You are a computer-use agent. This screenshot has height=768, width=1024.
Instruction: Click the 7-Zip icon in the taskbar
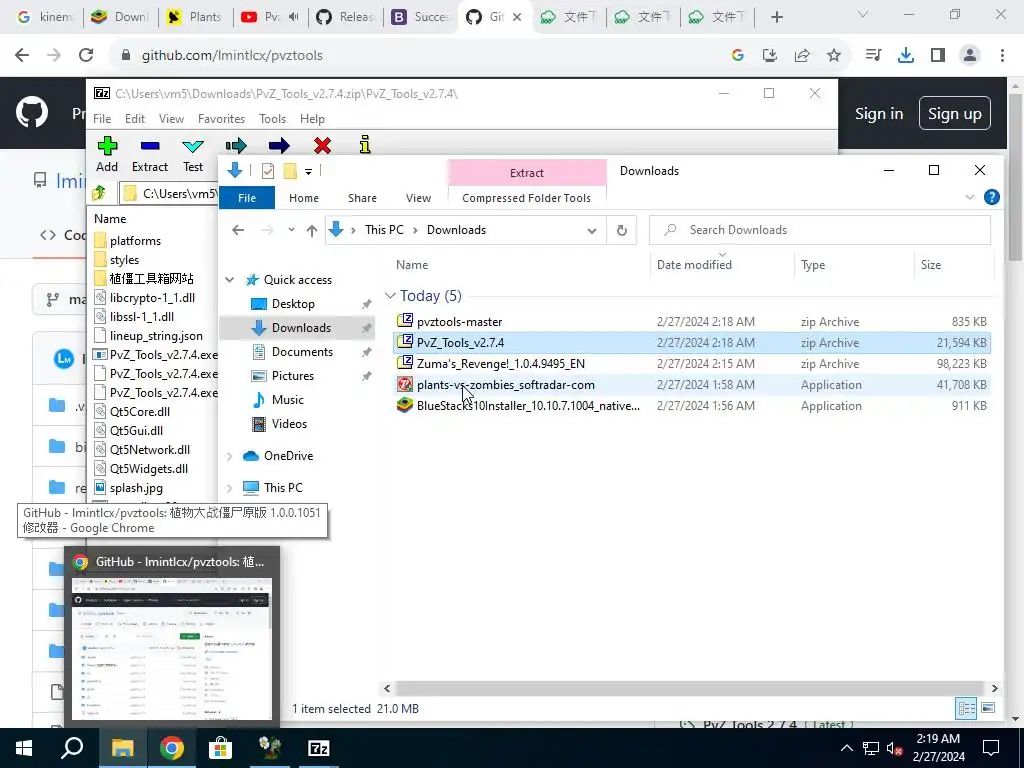pos(319,748)
